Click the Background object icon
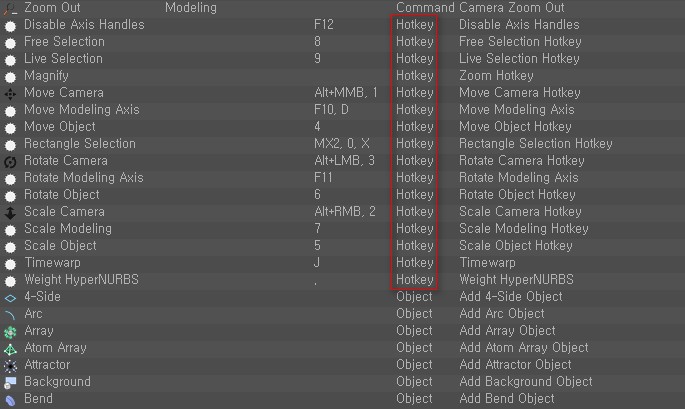This screenshot has width=685, height=409. coord(10,382)
